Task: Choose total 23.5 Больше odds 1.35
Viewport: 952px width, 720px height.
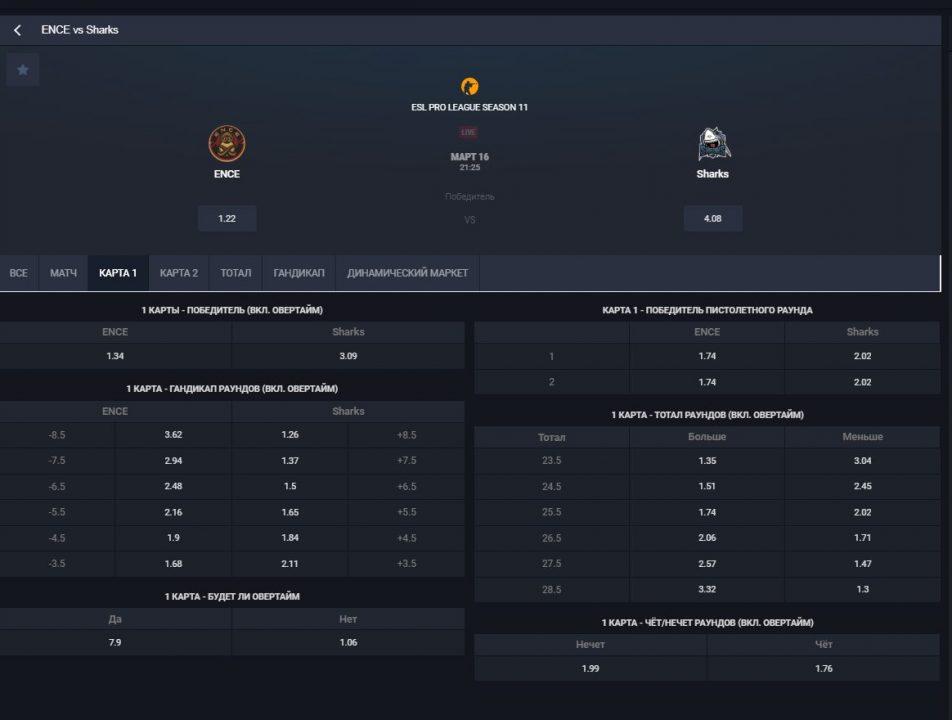Action: point(707,461)
